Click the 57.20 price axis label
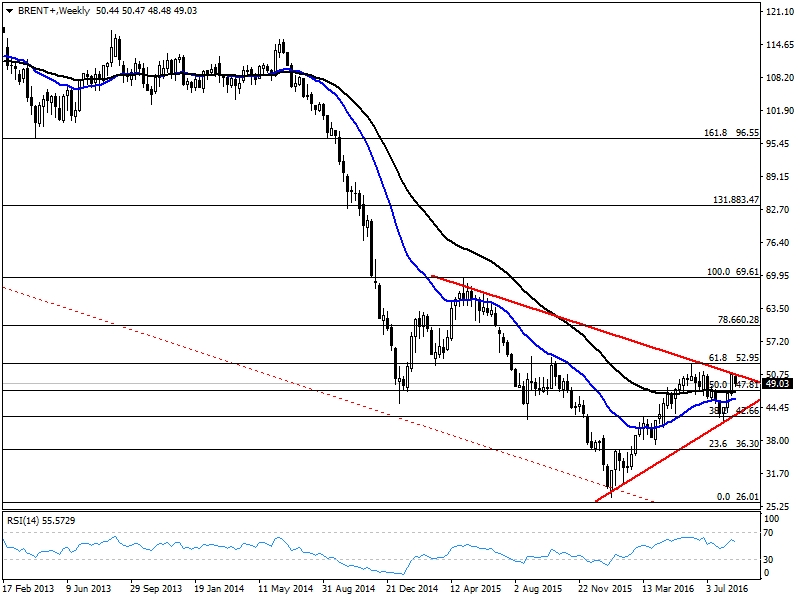The height and width of the screenshot is (600, 800). coord(780,341)
